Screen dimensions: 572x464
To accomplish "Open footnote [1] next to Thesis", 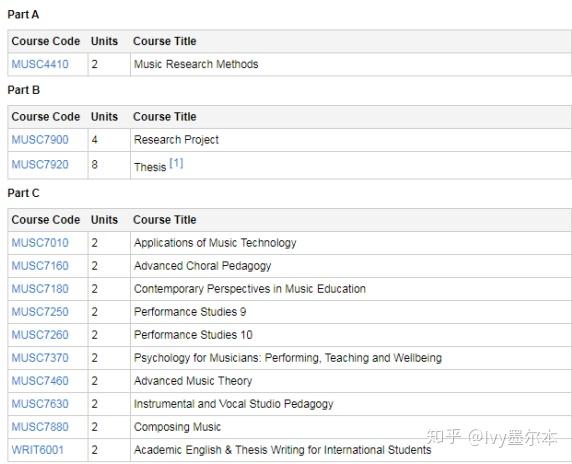I will pos(177,163).
